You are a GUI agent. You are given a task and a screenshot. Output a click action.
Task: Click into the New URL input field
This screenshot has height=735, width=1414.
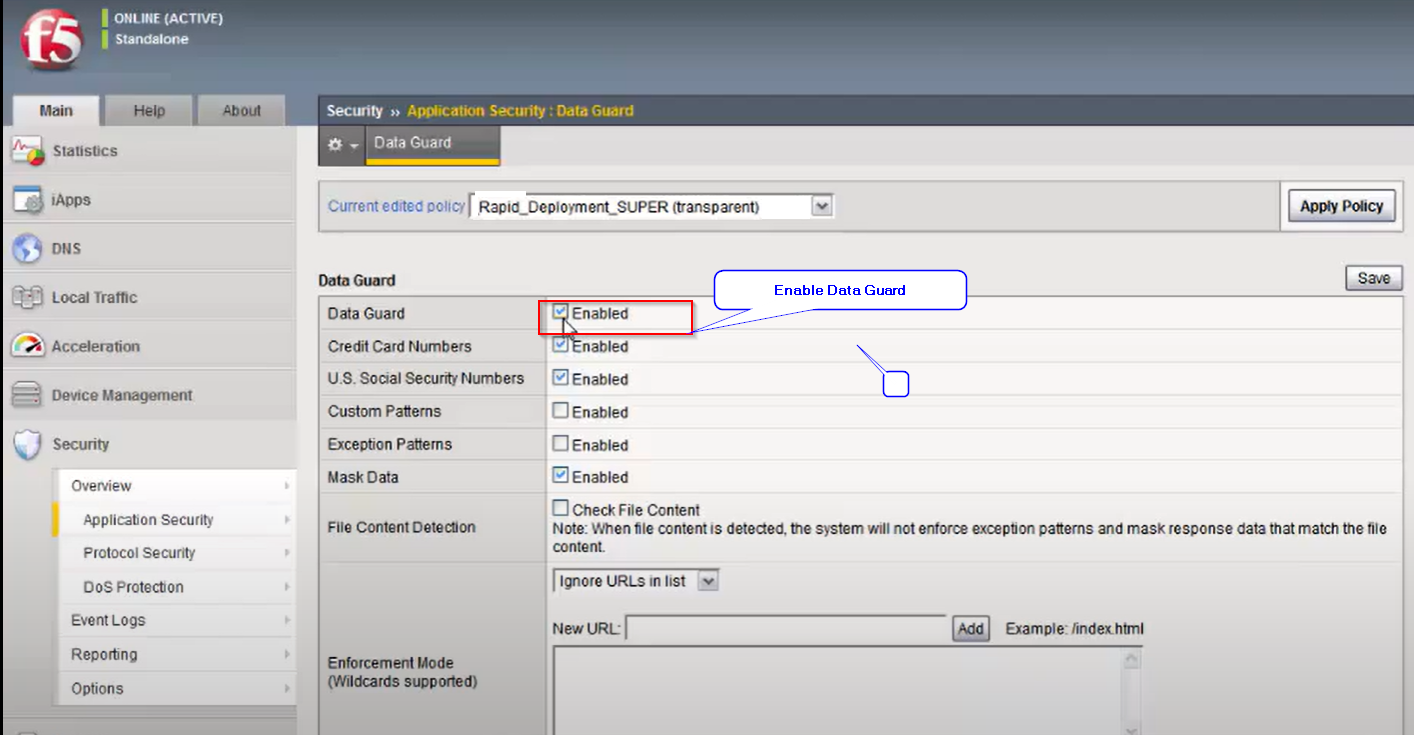(x=786, y=629)
